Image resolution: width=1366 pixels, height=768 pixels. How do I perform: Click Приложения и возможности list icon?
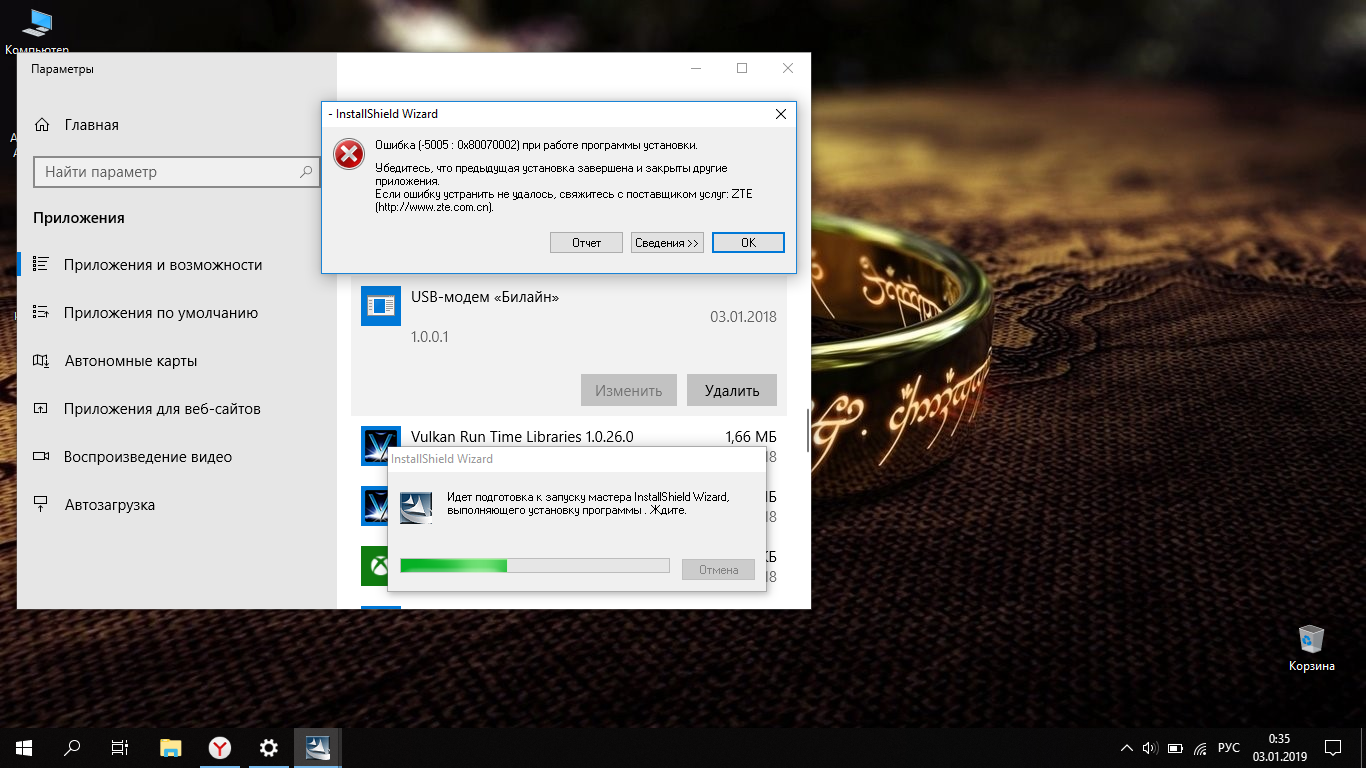point(41,265)
